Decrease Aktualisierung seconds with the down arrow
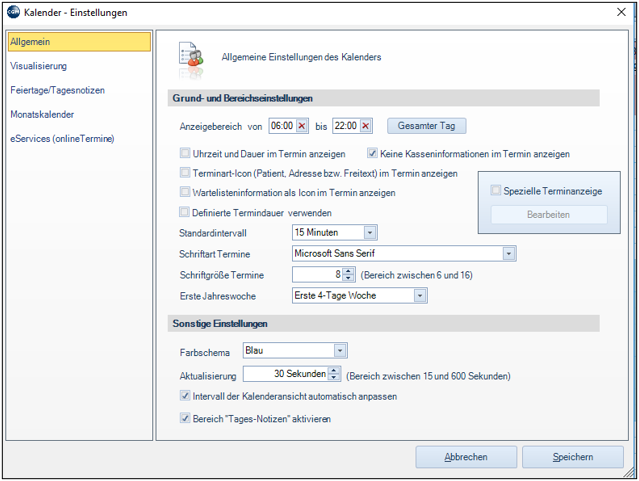The image size is (639, 481). click(334, 377)
